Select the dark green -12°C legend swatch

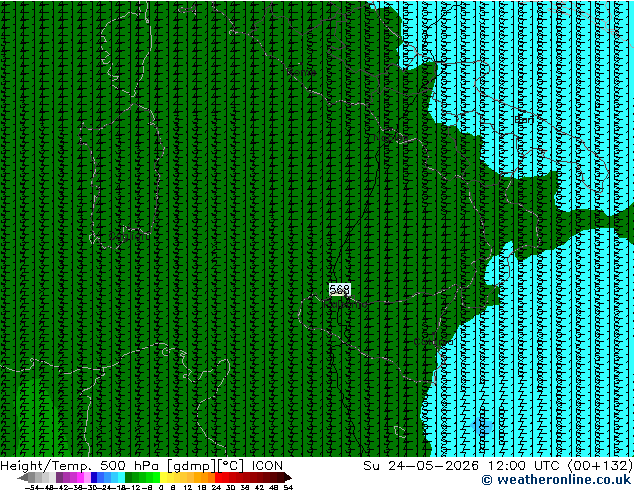point(129,477)
